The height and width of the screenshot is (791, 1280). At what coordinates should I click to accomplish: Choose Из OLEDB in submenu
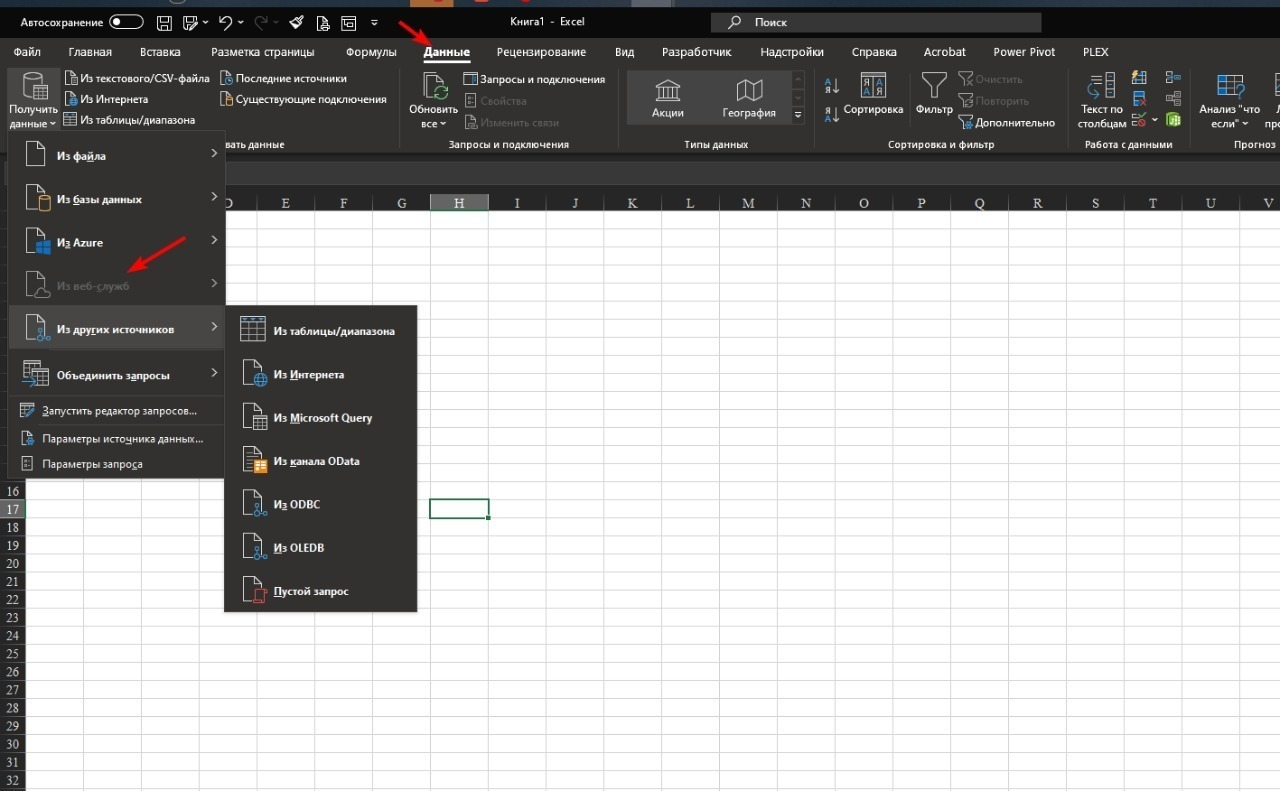pyautogui.click(x=320, y=548)
